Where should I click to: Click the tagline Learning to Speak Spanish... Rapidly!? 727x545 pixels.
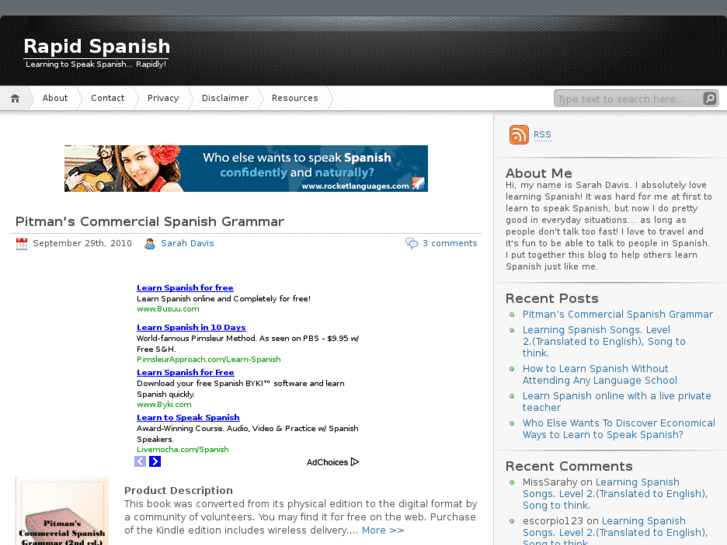(96, 64)
